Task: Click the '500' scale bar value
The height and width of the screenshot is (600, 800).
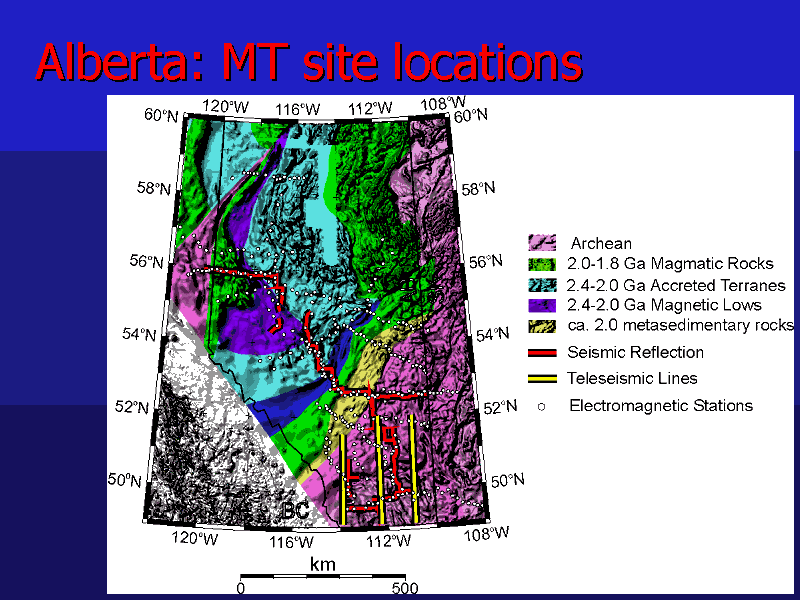Action: 405,588
